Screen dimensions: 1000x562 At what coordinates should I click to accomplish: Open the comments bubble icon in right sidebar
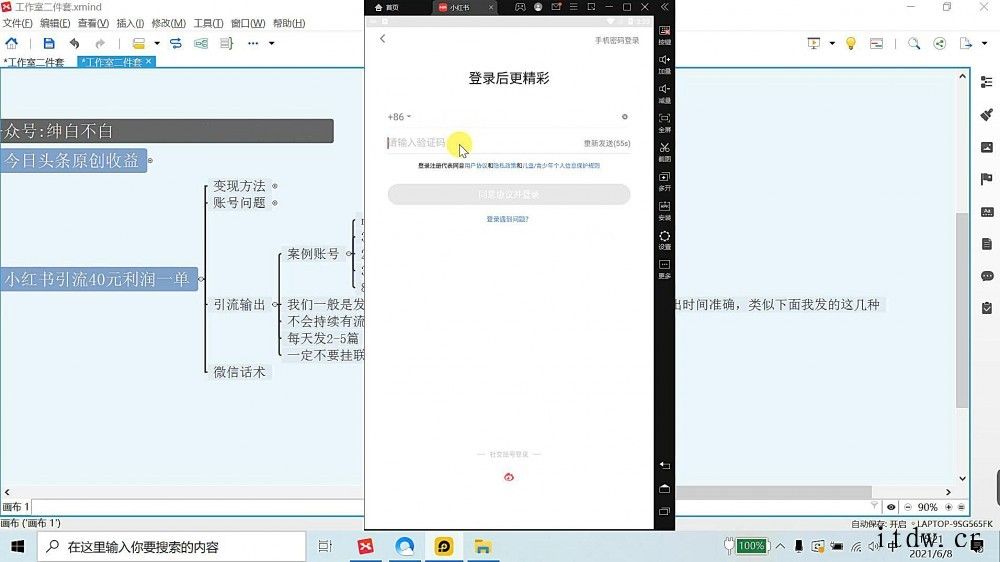987,276
